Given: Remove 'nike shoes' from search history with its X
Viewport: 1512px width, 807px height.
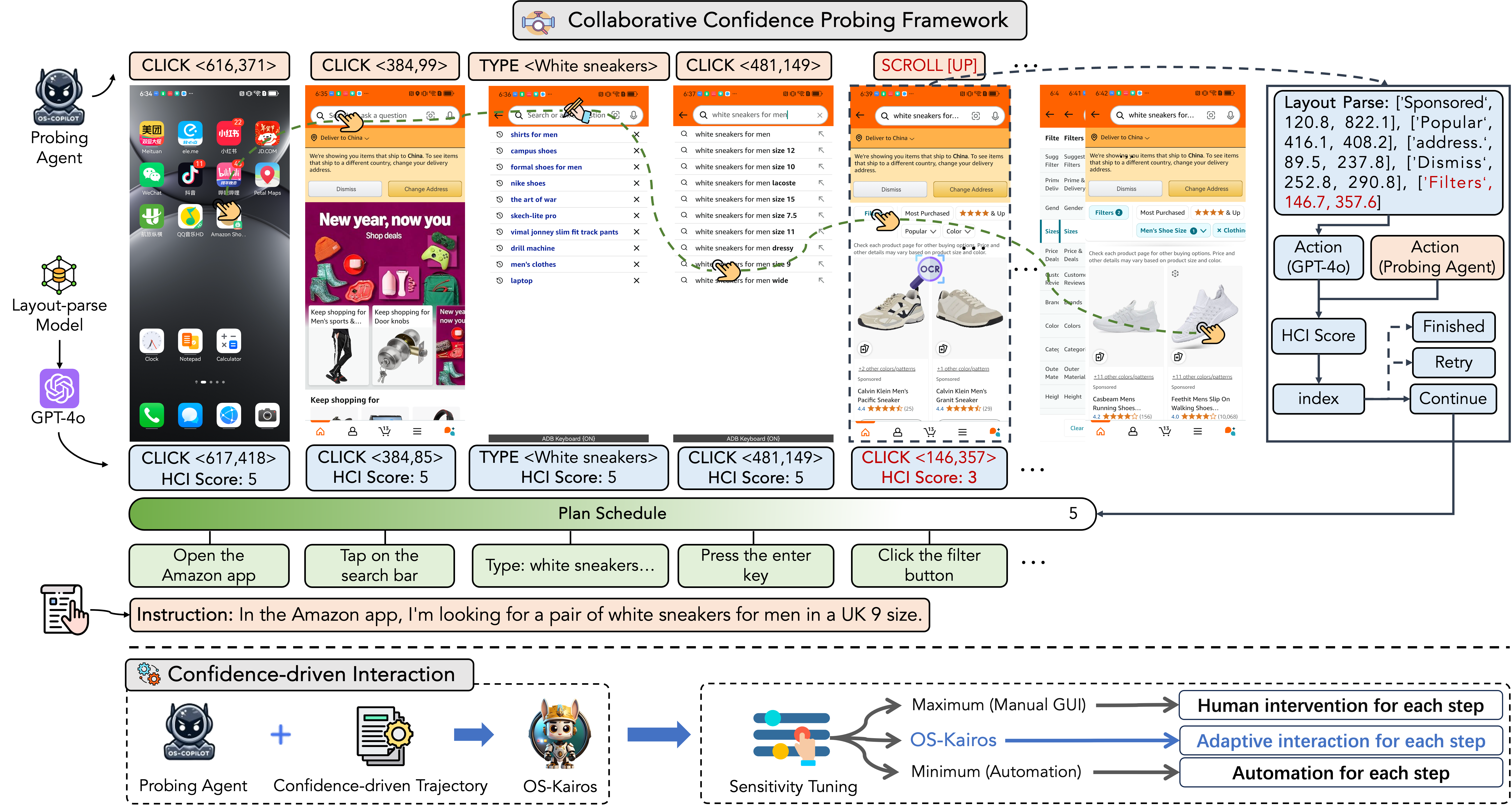Looking at the screenshot, I should pyautogui.click(x=636, y=183).
